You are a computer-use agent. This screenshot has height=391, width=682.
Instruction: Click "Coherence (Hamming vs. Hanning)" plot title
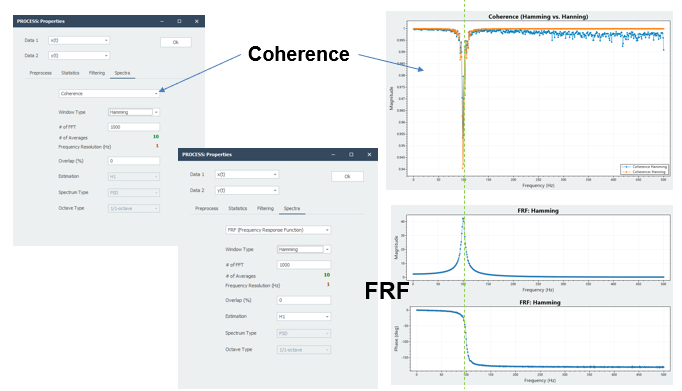point(538,17)
